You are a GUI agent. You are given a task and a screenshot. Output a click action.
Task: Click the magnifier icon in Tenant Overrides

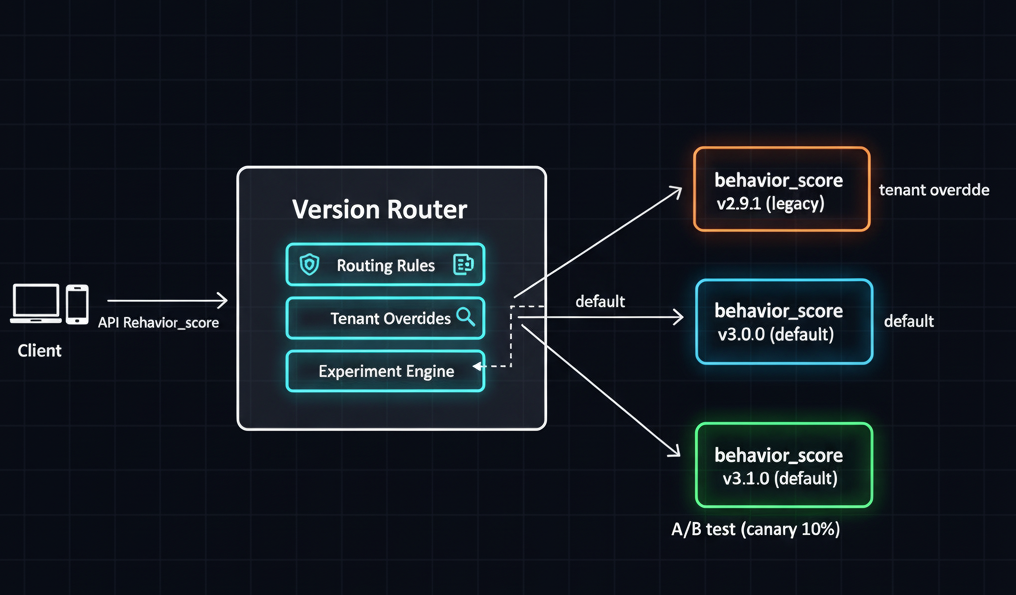(465, 317)
